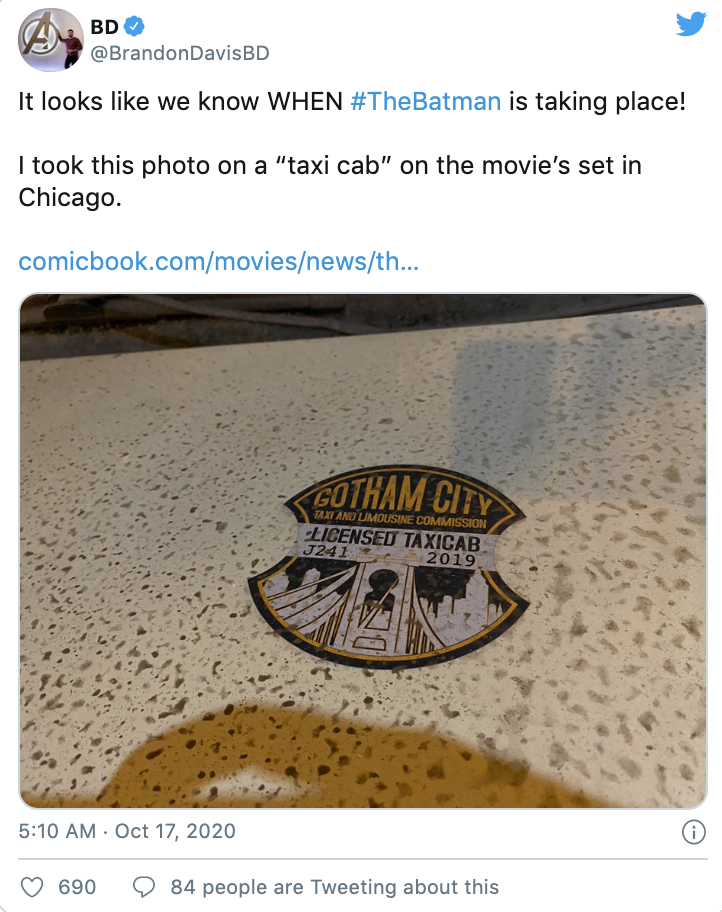Open the Oct 17, 2020 date
Viewport: 722px width, 912px height.
click(x=175, y=831)
